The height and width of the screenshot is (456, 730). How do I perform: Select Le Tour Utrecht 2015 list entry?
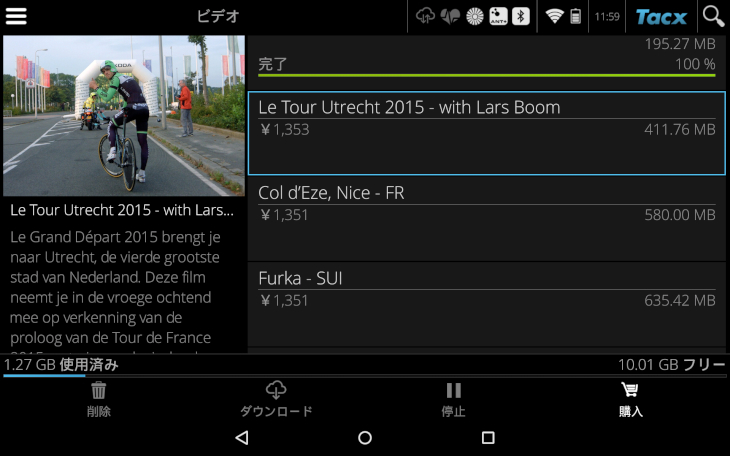[x=487, y=133]
